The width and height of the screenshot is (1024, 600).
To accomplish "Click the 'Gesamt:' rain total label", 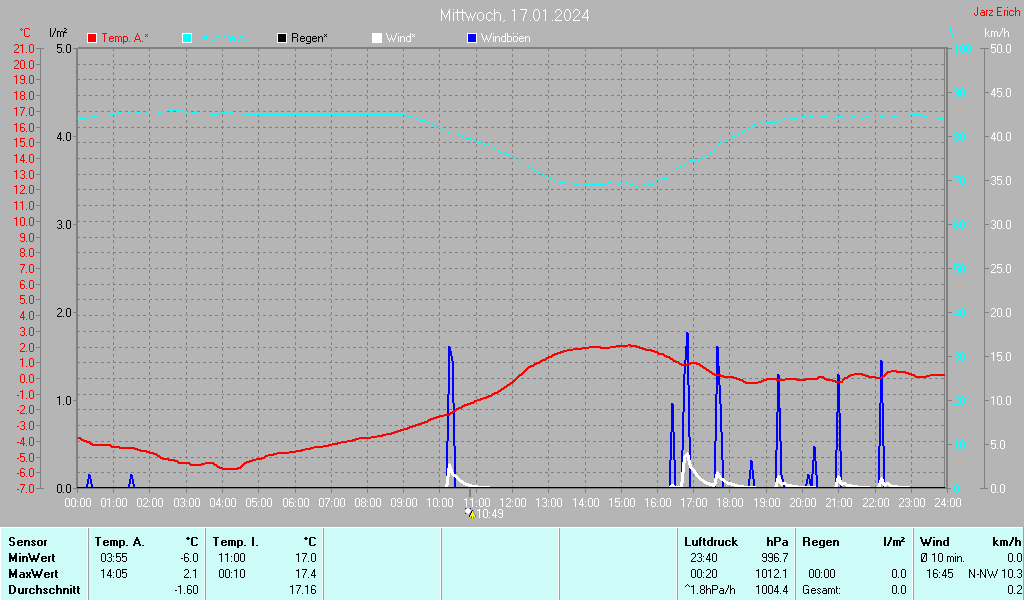I will click(822, 590).
